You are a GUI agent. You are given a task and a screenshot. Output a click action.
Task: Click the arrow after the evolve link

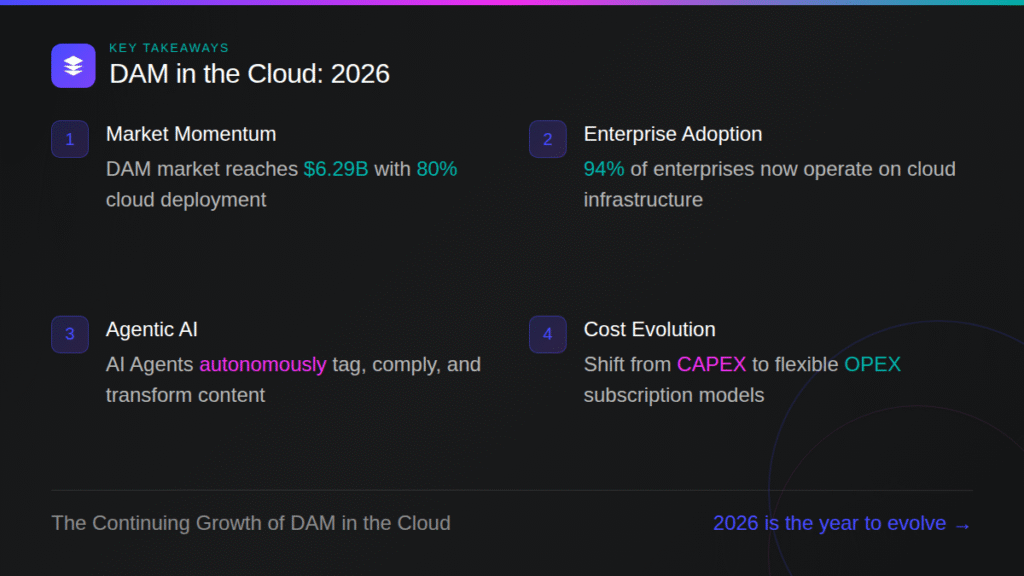click(x=962, y=523)
